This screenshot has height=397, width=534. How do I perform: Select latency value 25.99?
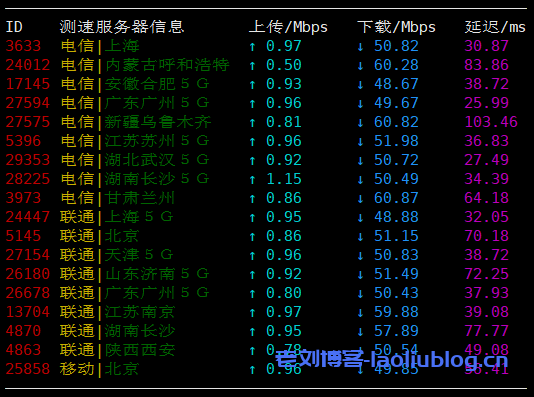coord(487,103)
